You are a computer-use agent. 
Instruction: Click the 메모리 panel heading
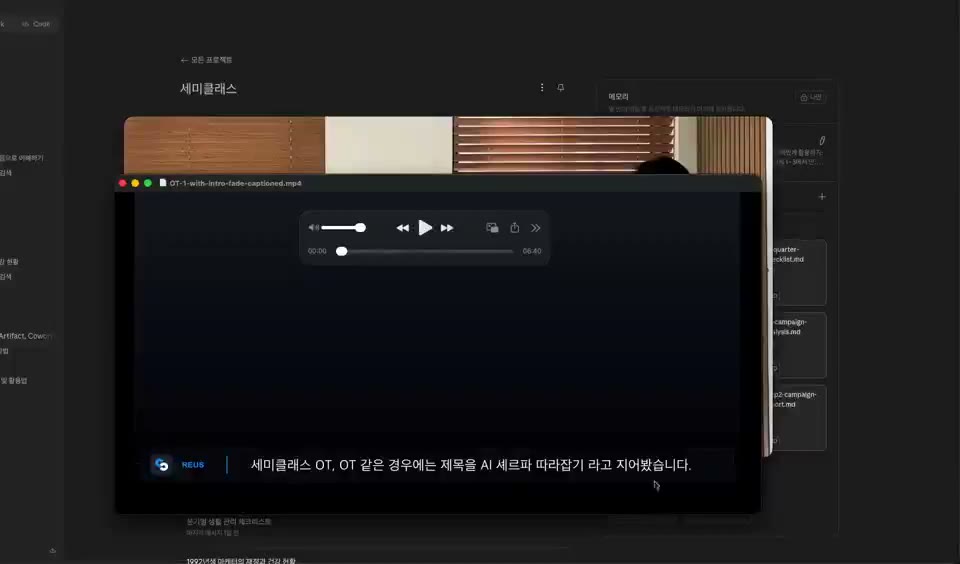618,97
